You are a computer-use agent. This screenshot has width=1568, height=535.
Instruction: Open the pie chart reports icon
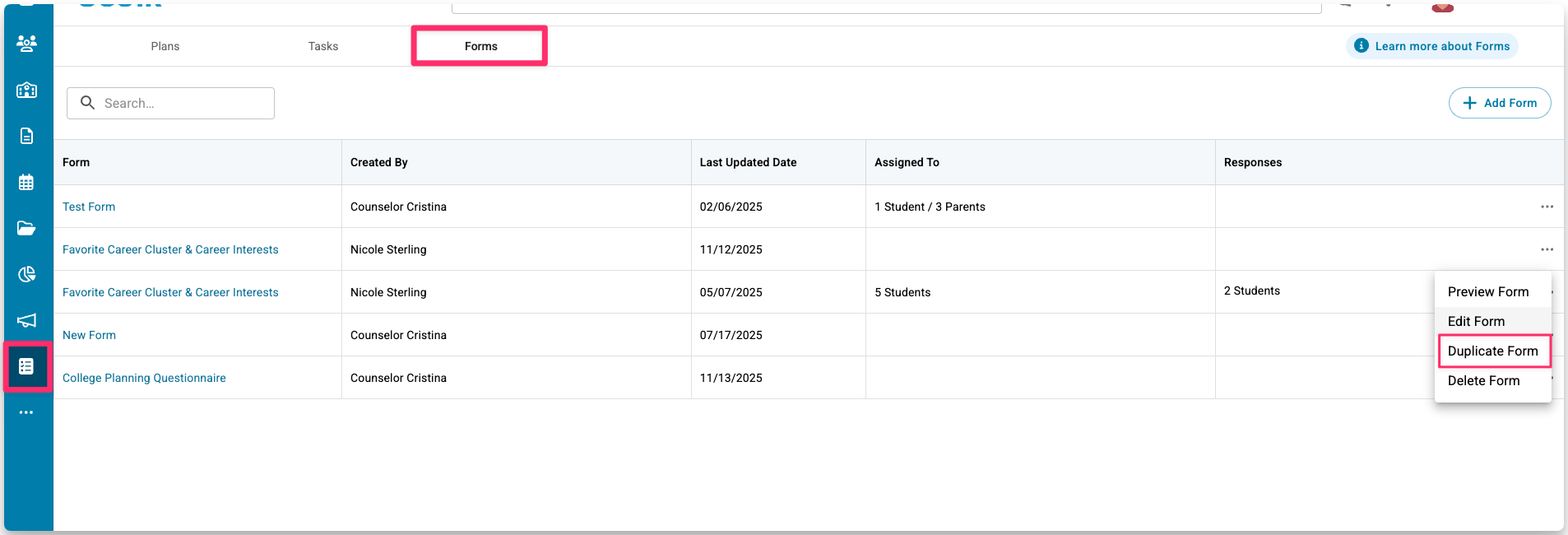pyautogui.click(x=26, y=274)
